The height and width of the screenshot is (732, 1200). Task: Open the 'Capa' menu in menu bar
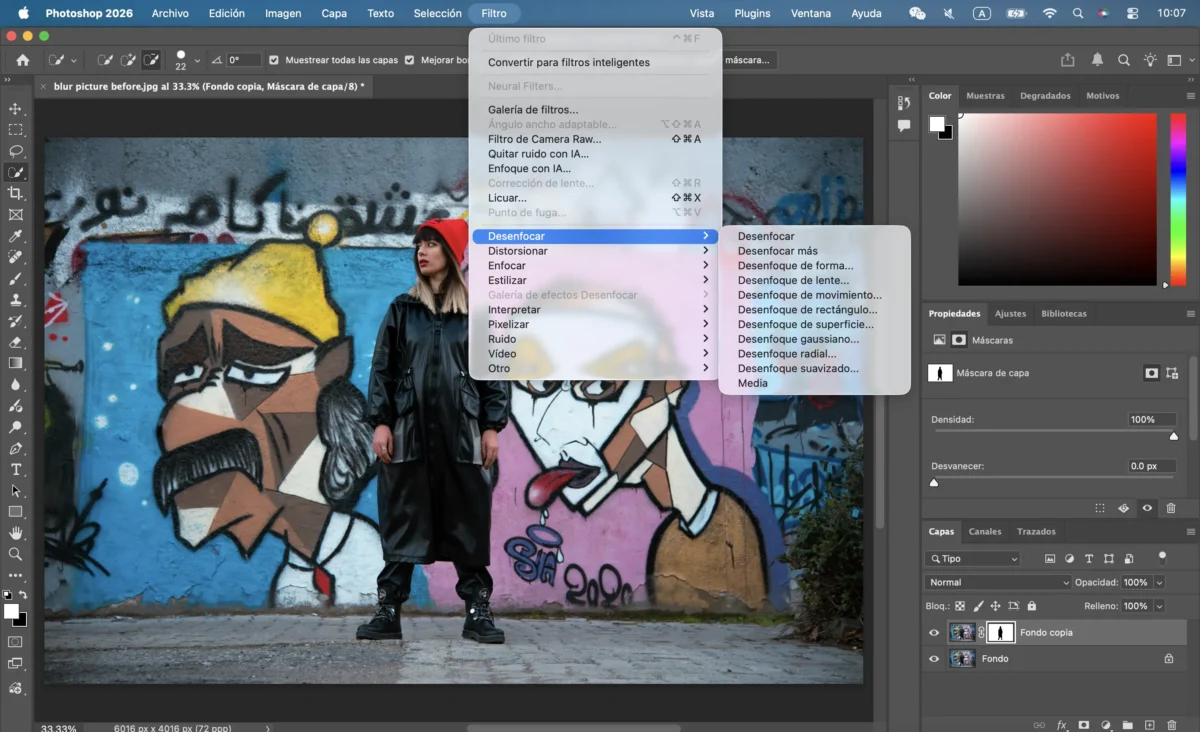334,13
